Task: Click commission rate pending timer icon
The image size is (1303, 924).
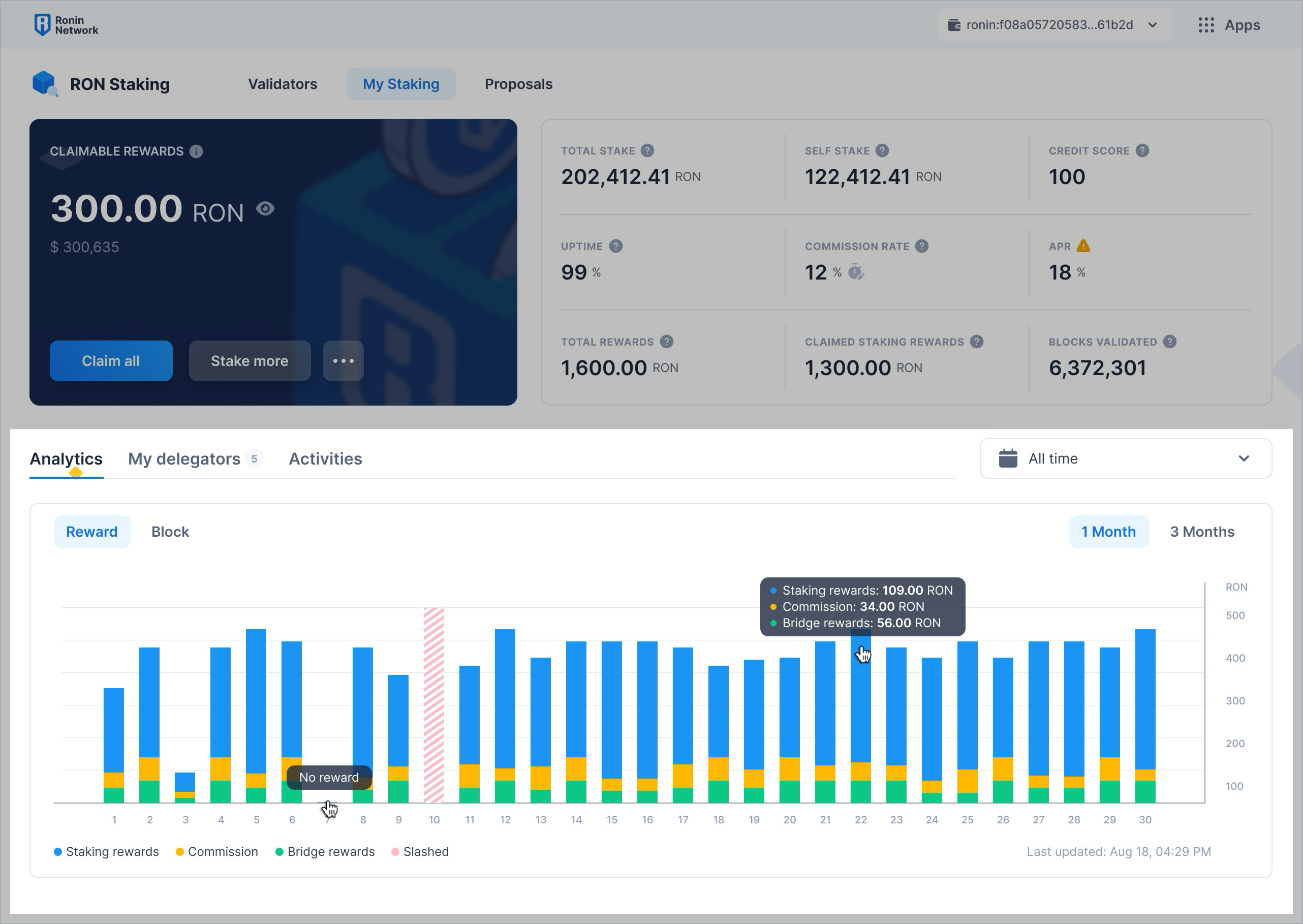Action: click(x=856, y=272)
